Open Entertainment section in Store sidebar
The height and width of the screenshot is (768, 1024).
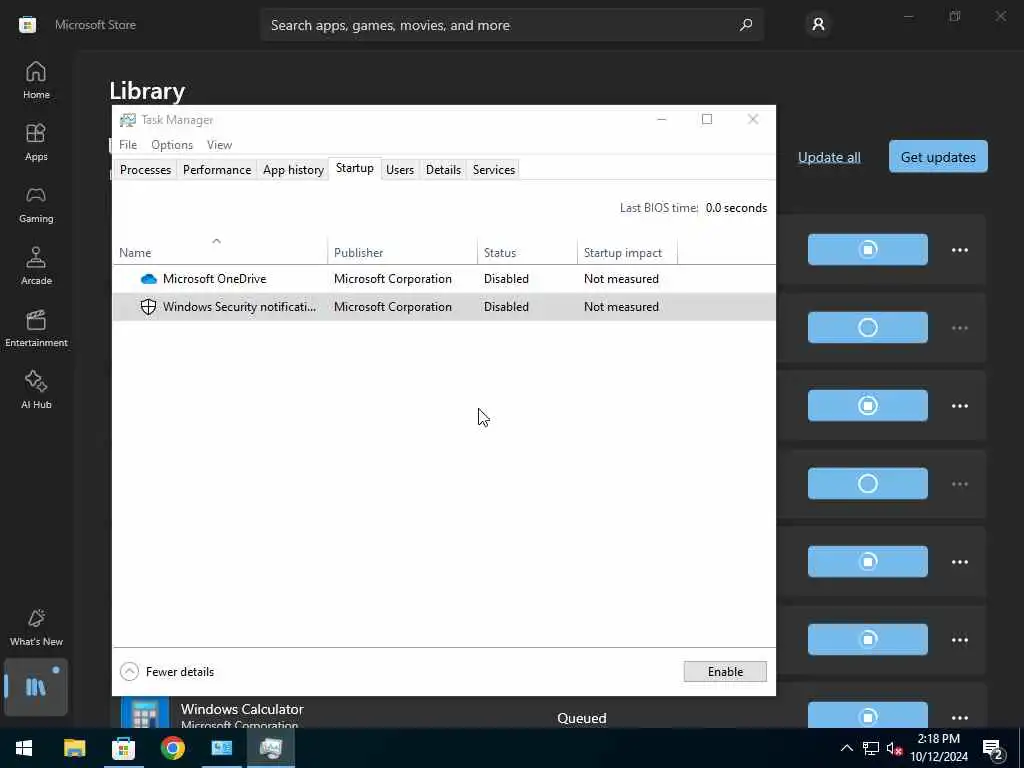point(36,328)
